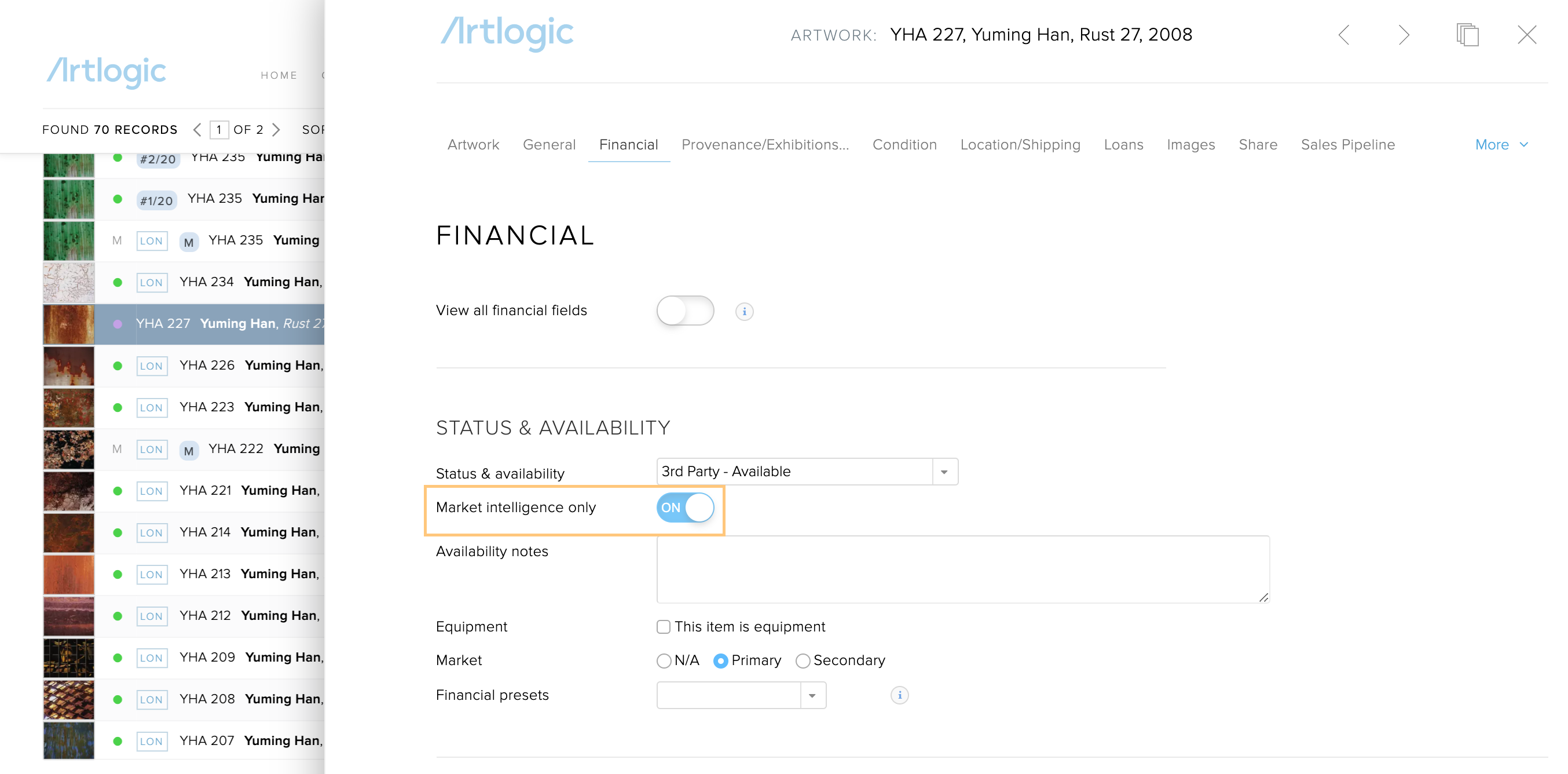Click thumbnail of YHA 209 artwork

tap(69, 658)
